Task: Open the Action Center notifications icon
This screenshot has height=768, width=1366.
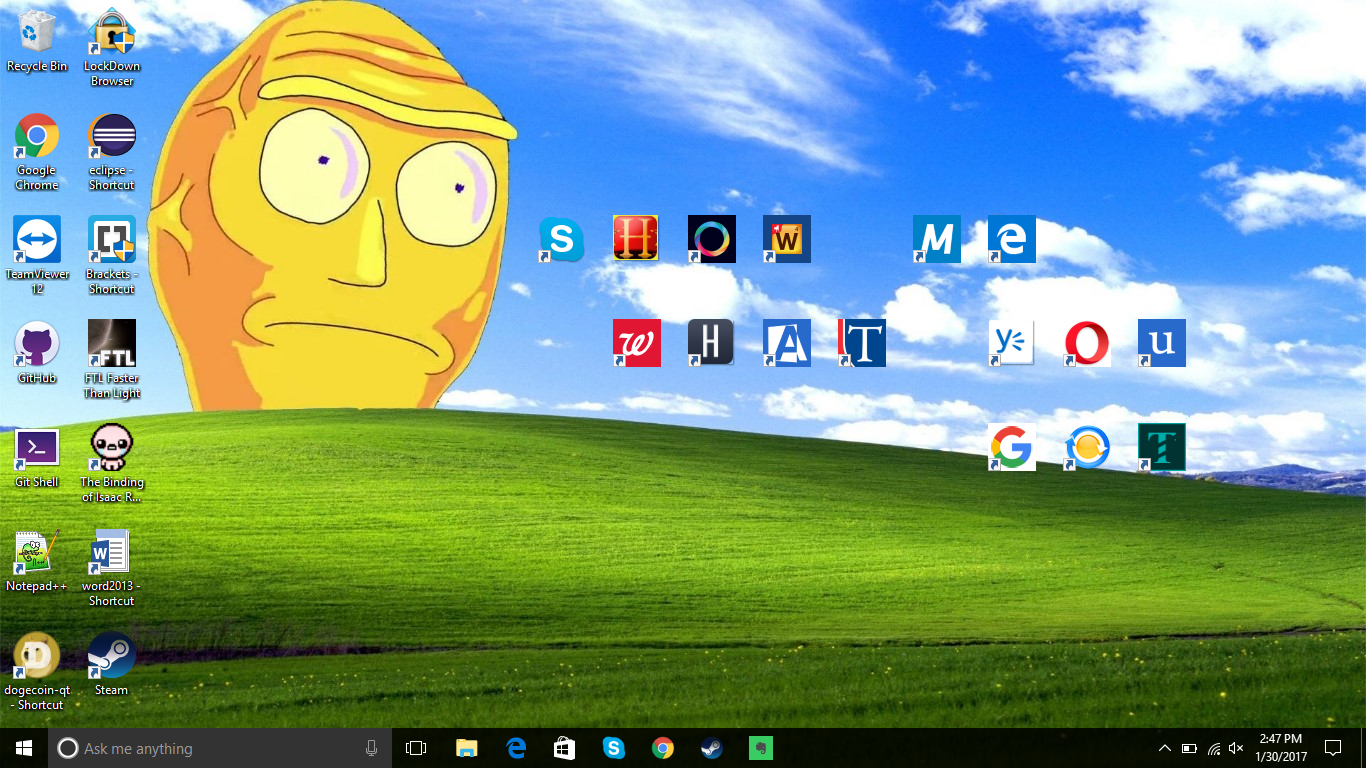Action: (x=1332, y=748)
